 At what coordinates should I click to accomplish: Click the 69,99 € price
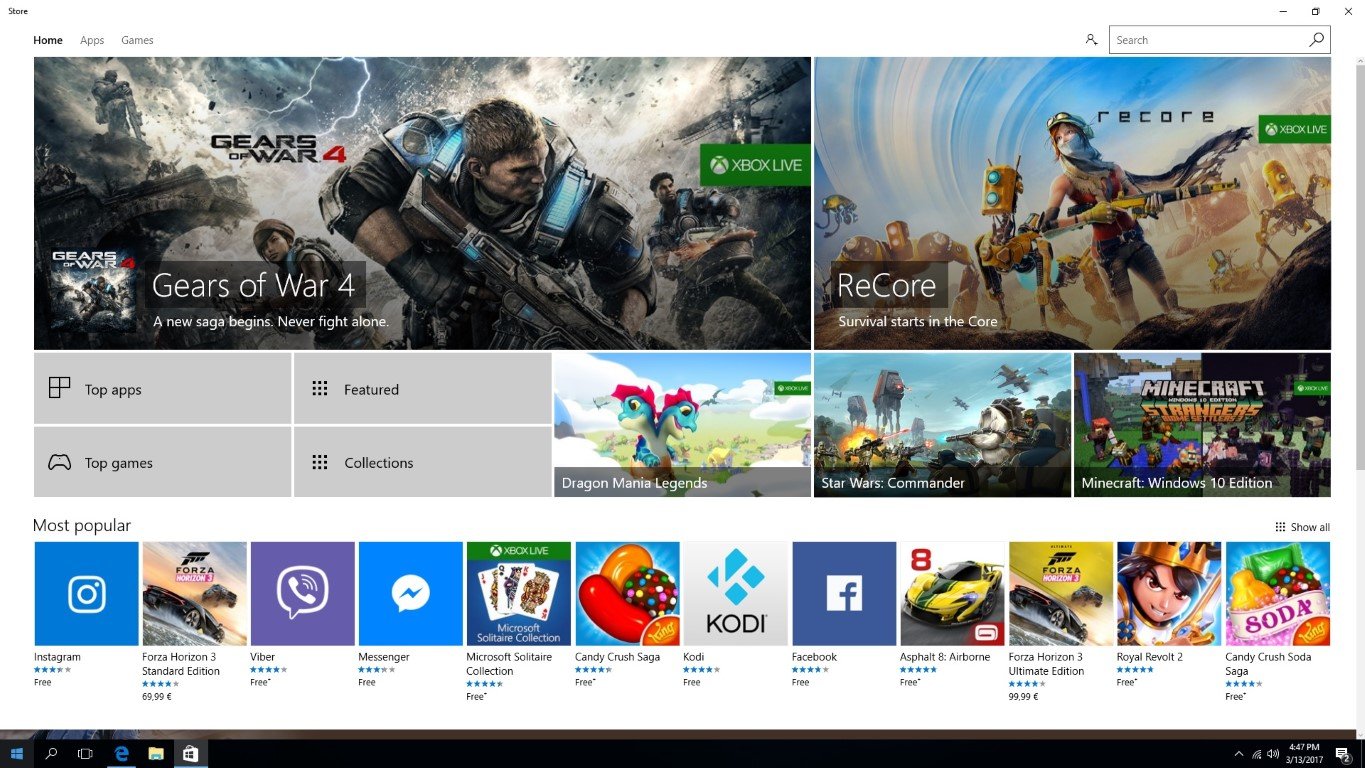tap(156, 697)
